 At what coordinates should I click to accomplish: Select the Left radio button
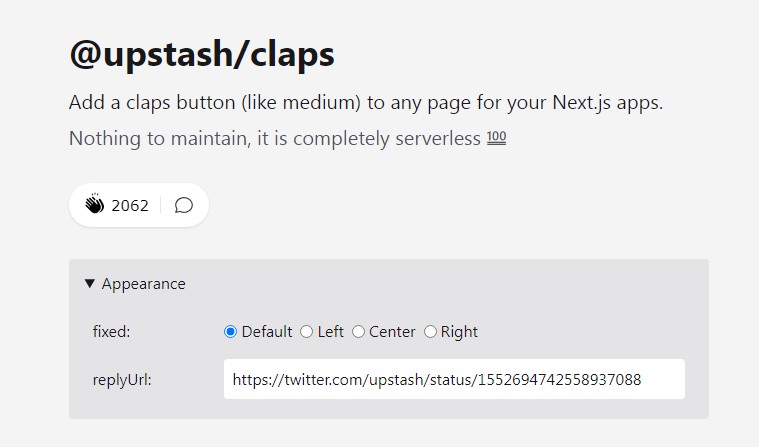(307, 332)
